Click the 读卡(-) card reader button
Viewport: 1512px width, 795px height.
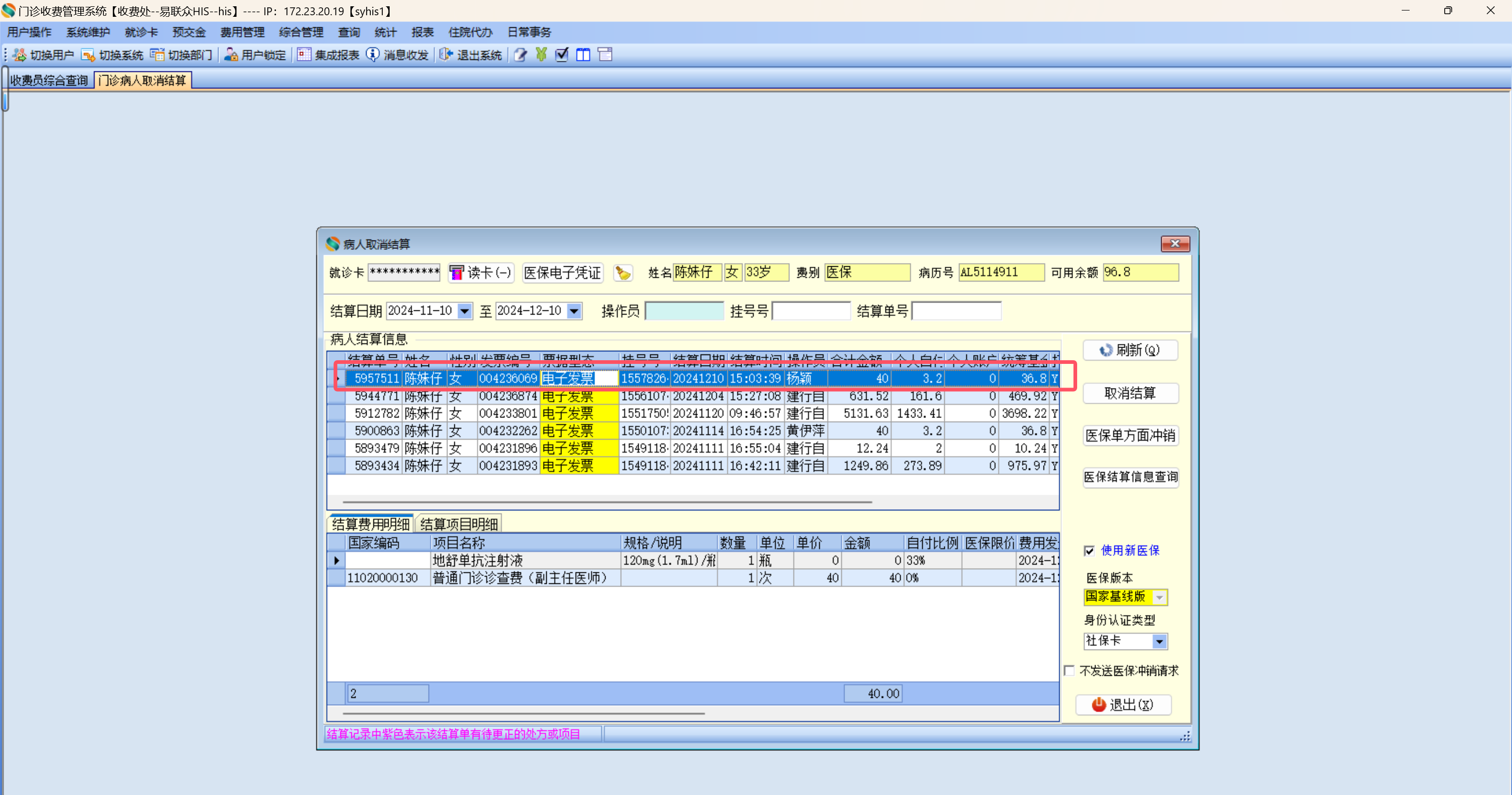click(x=481, y=273)
